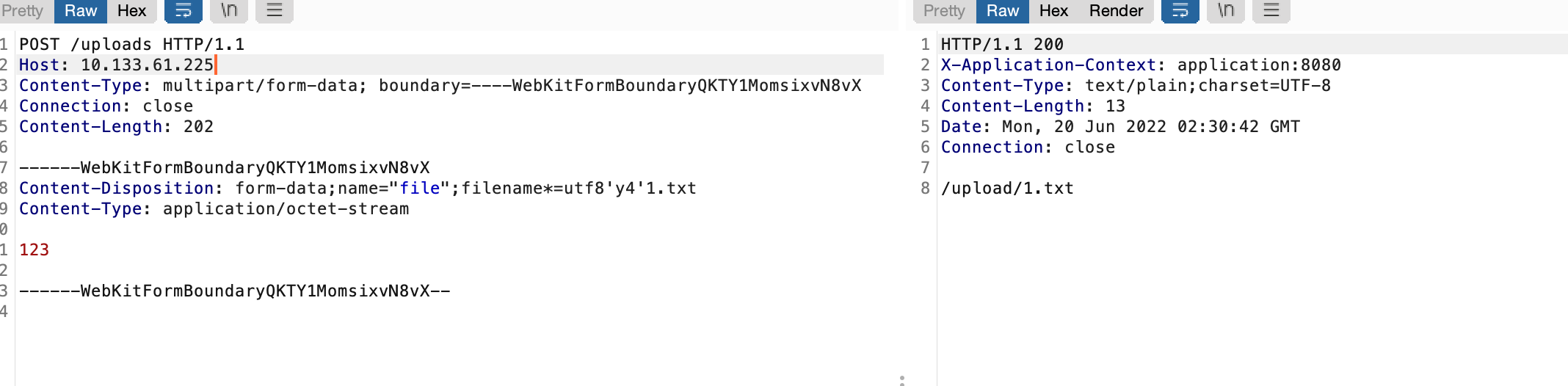This screenshot has width=1568, height=386.
Task: Switch request view to Pretty tab
Action: pos(23,10)
